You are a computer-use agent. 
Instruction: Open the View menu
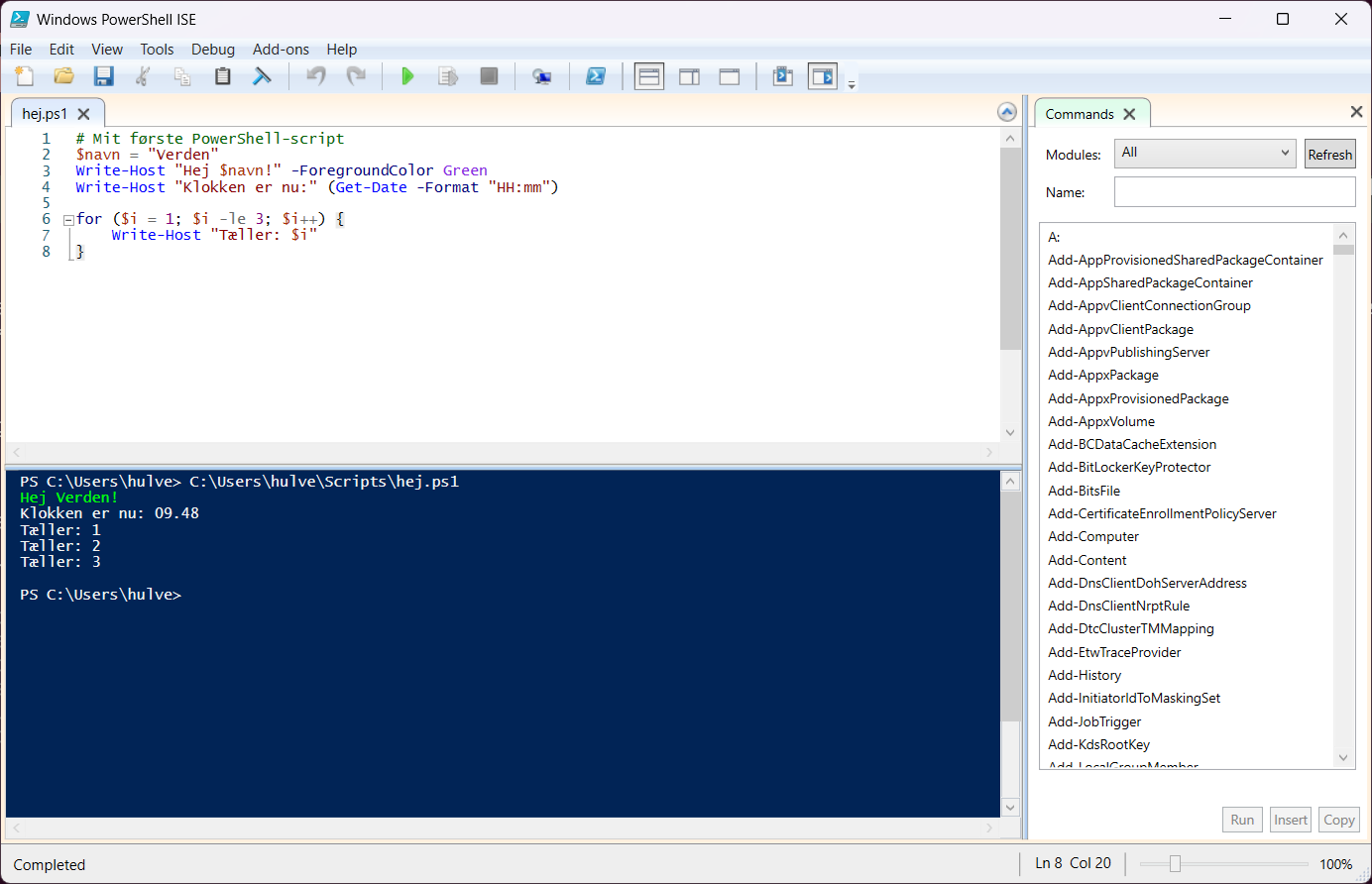(x=107, y=50)
